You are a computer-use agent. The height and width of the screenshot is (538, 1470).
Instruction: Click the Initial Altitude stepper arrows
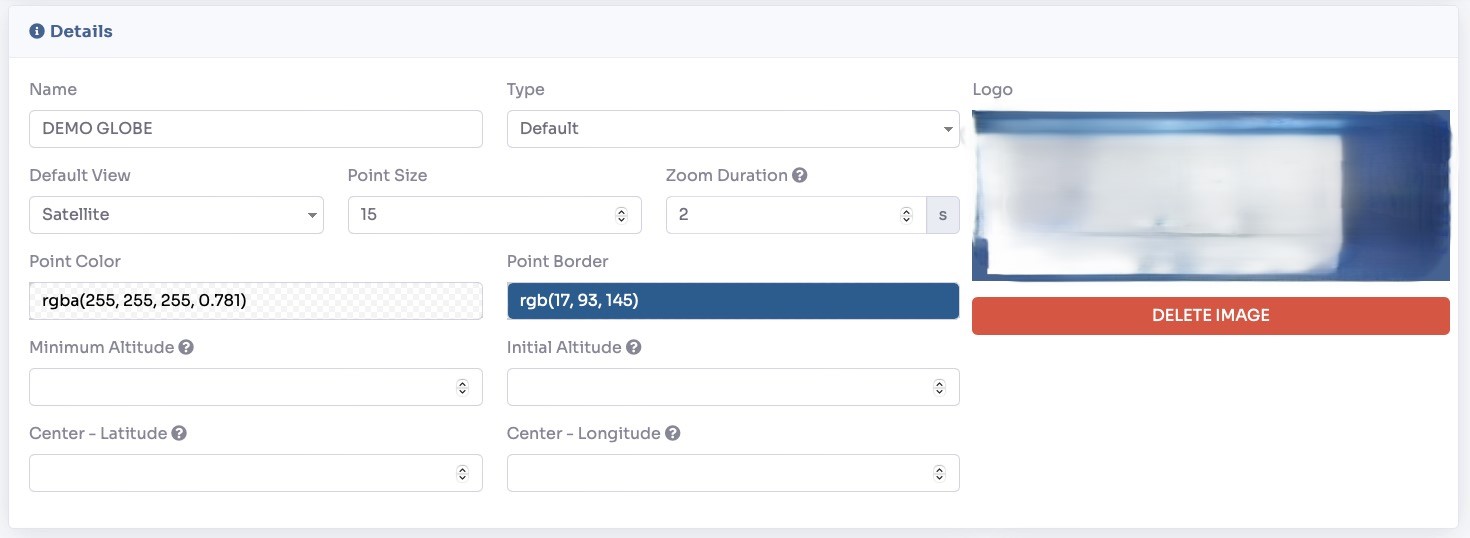[x=939, y=387]
